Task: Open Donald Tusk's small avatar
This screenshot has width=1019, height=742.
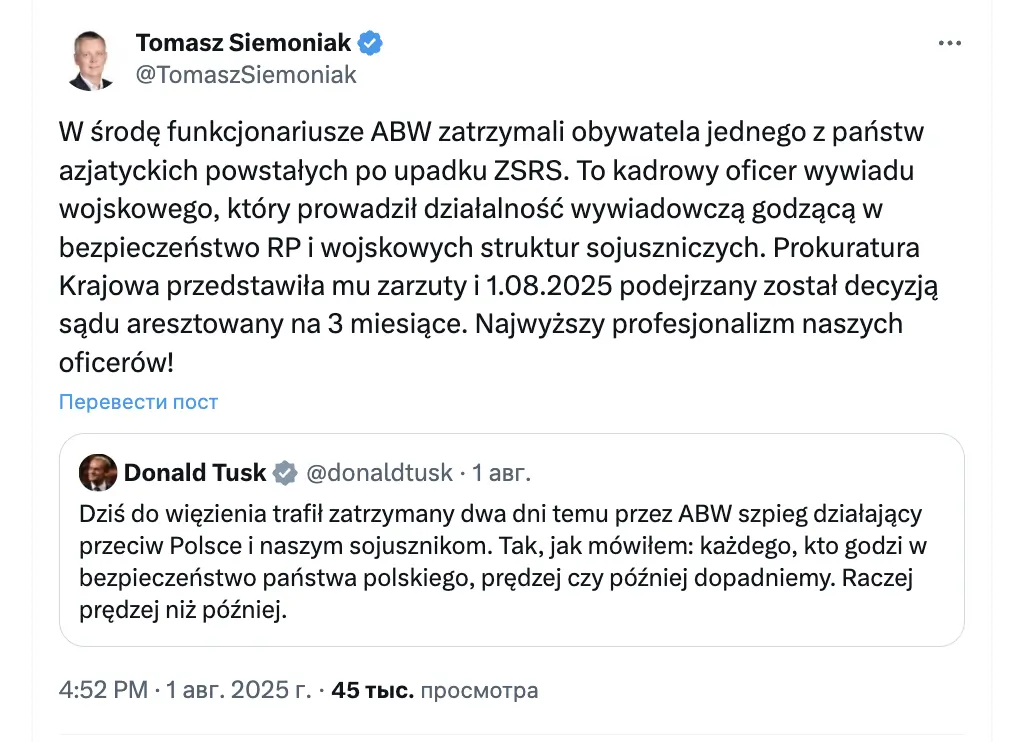Action: [97, 472]
